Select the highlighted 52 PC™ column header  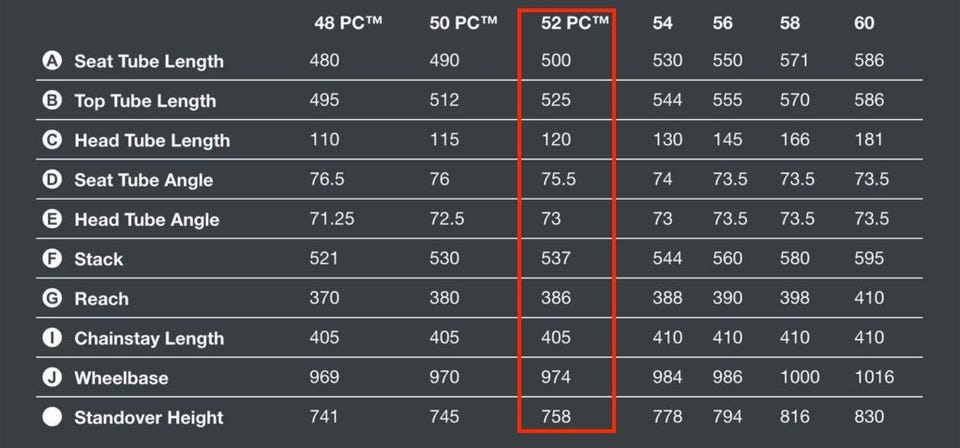(576, 23)
